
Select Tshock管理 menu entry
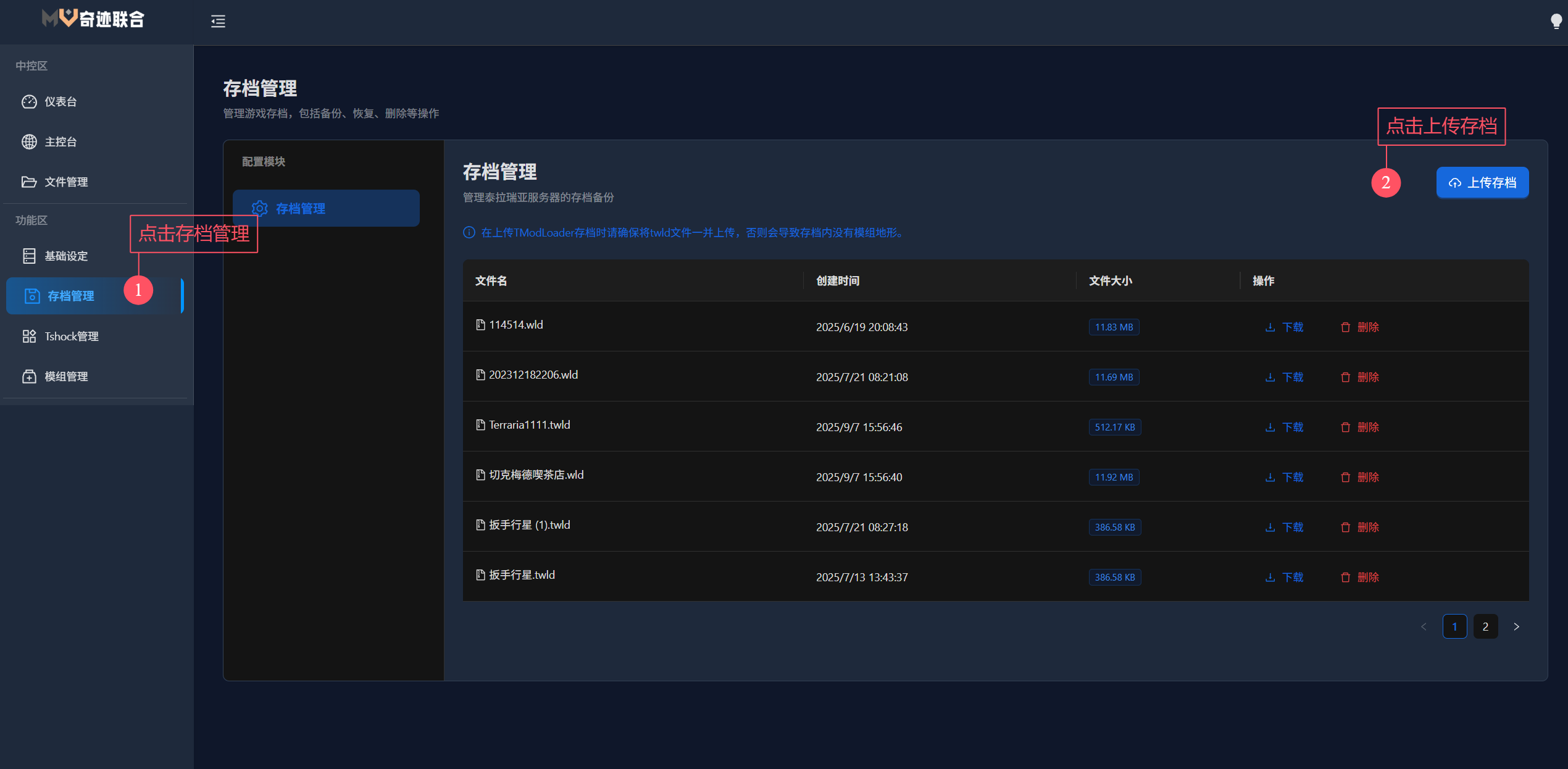click(71, 337)
